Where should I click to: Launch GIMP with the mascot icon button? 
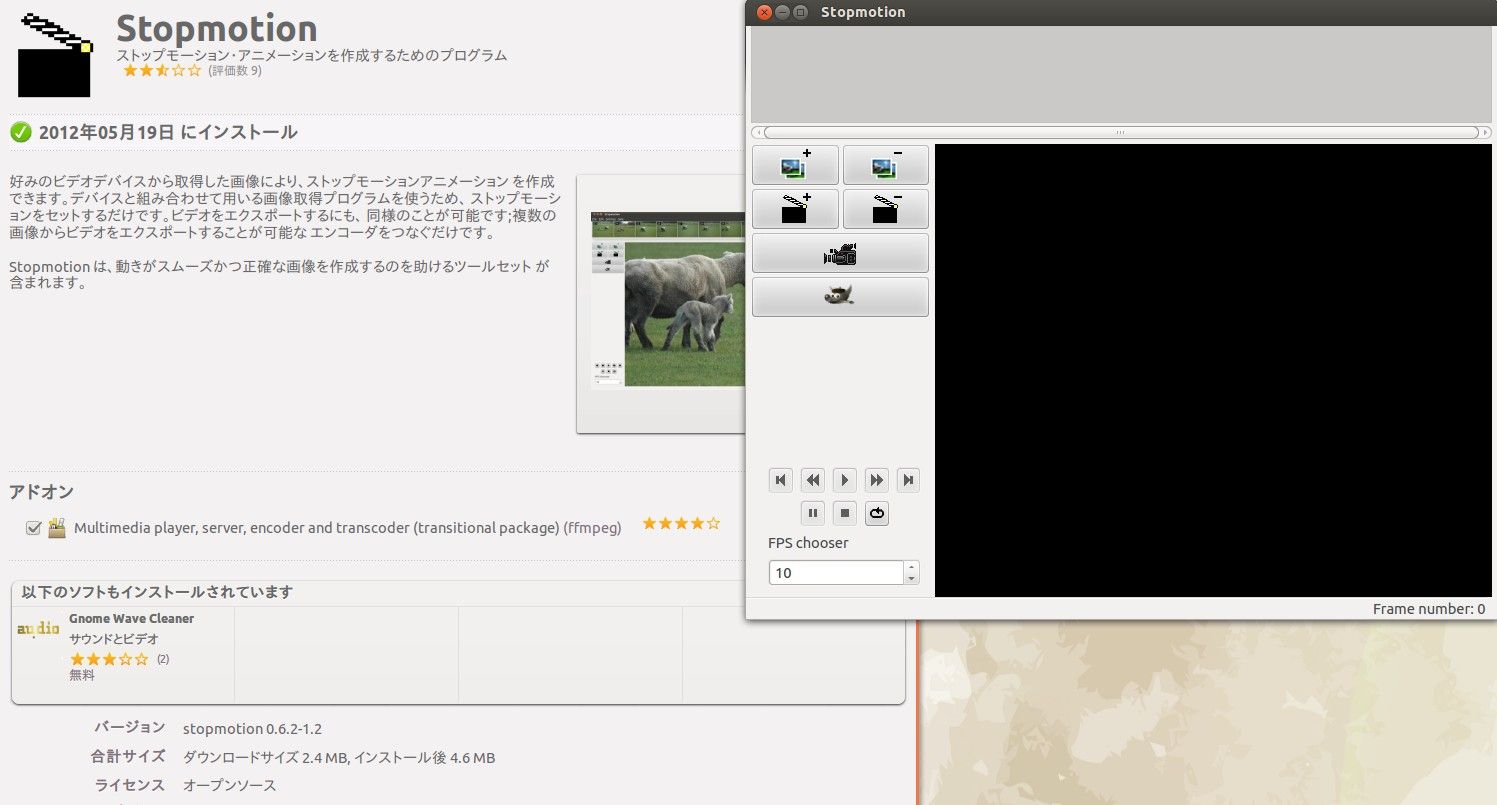click(x=840, y=297)
